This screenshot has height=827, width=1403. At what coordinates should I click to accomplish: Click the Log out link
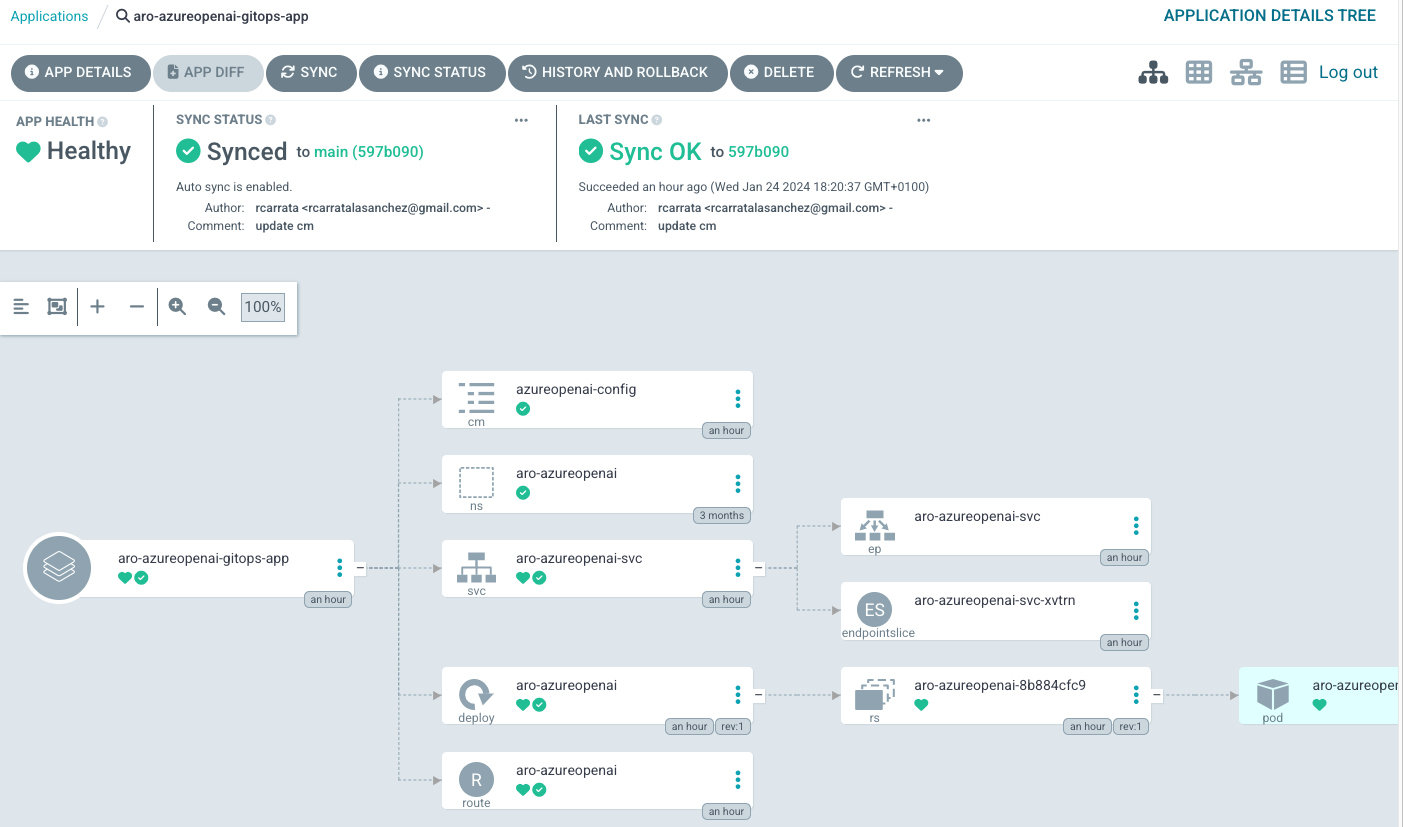[x=1348, y=72]
